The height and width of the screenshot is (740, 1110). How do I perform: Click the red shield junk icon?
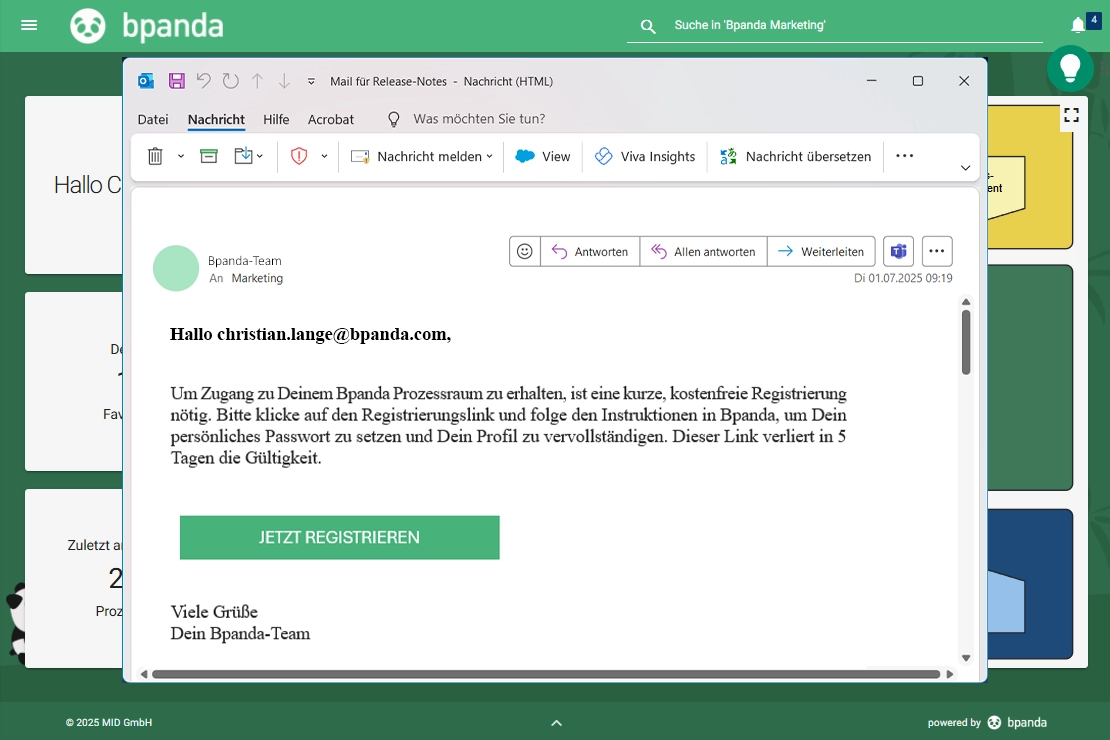pos(299,156)
